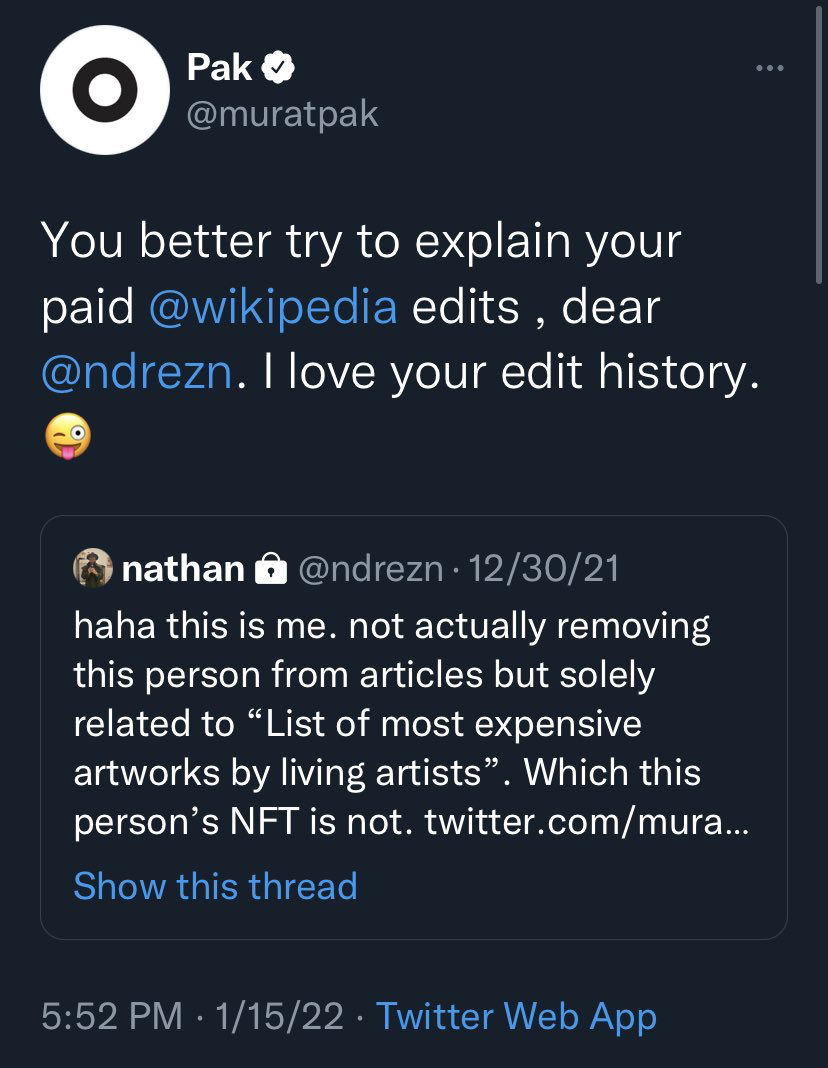
Task: Click the lock icon next to nathan
Action: click(270, 568)
